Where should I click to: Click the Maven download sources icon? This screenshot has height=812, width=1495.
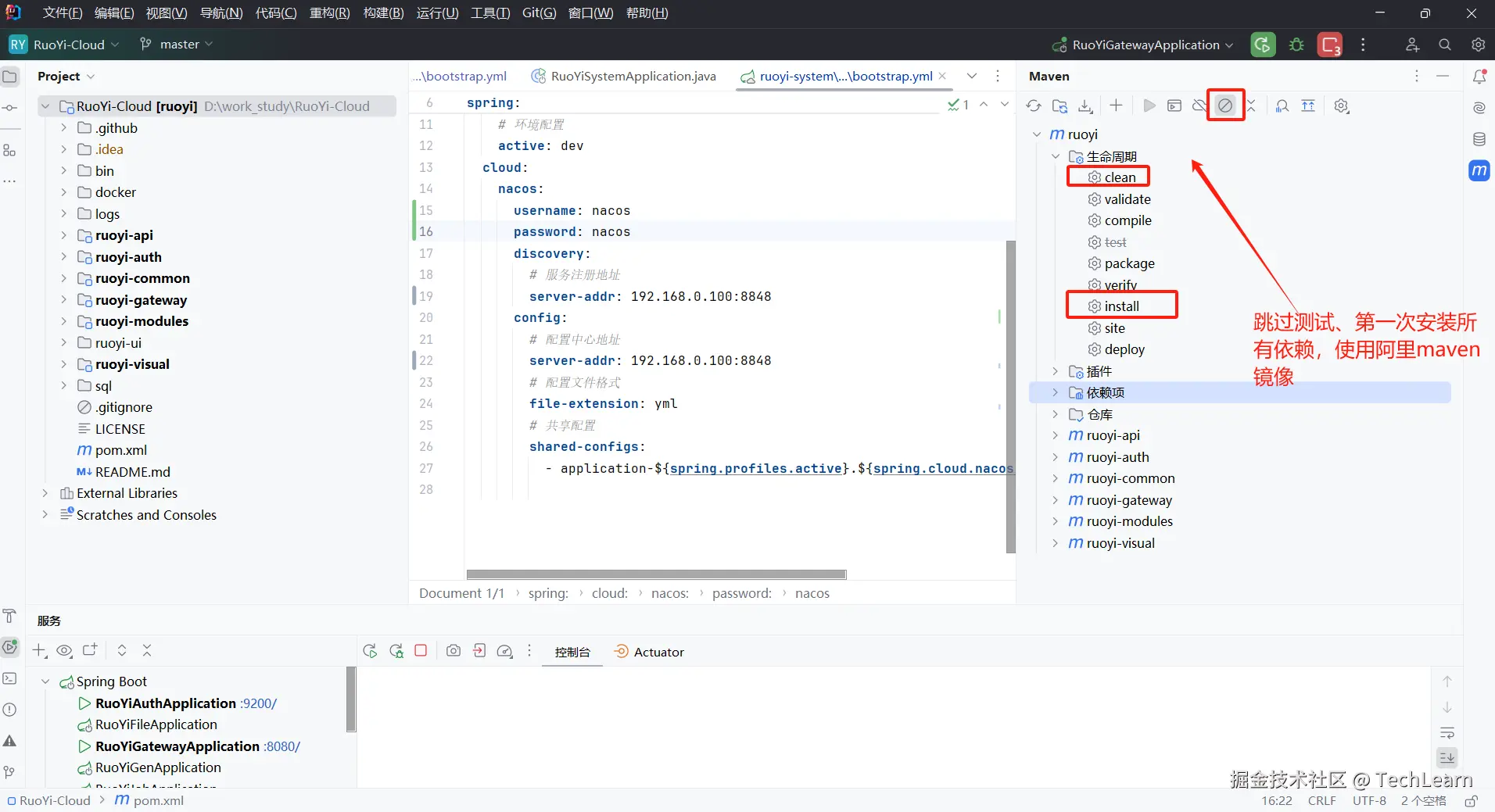coord(1086,106)
